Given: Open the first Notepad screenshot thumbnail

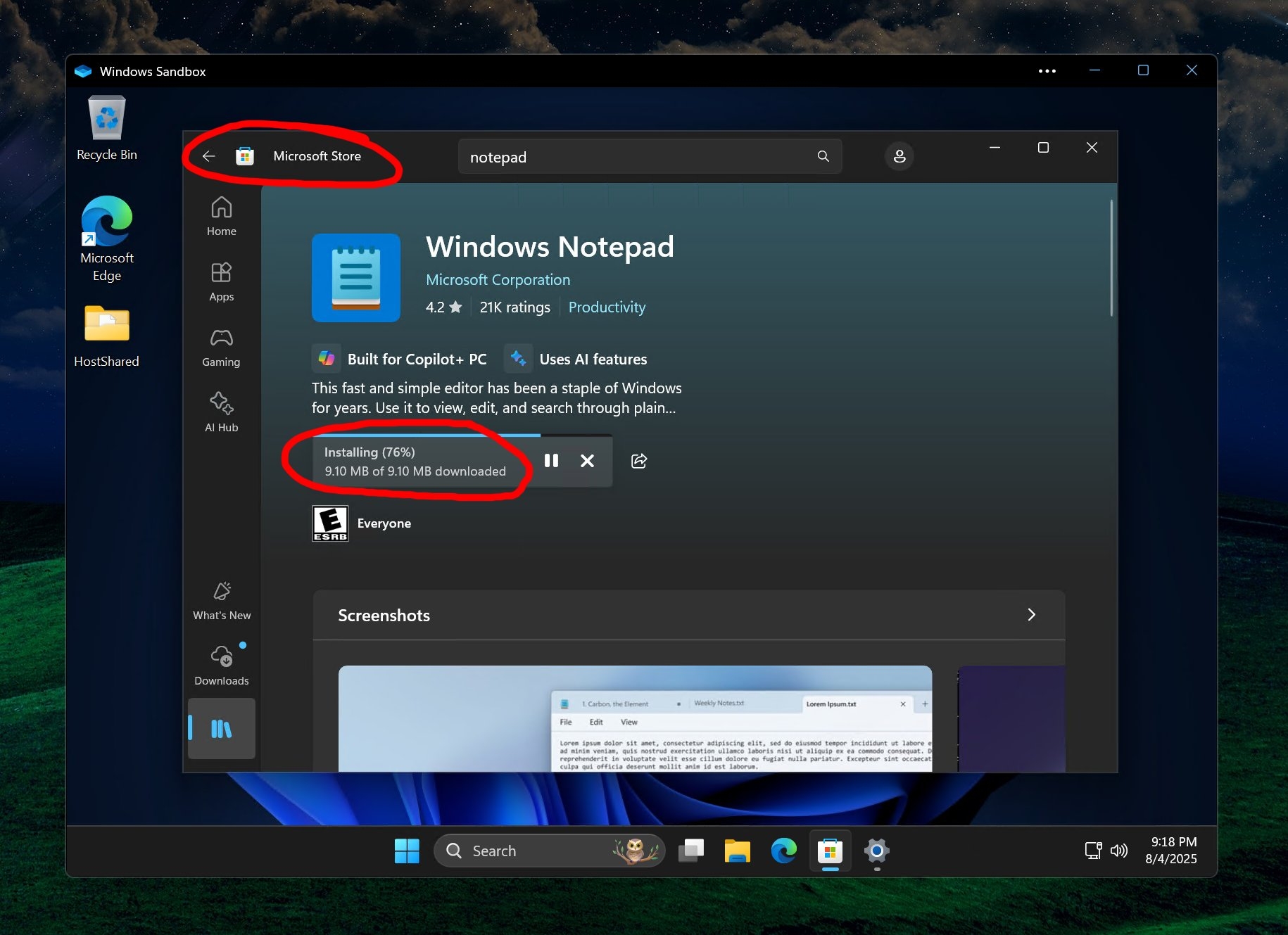Looking at the screenshot, I should [635, 718].
